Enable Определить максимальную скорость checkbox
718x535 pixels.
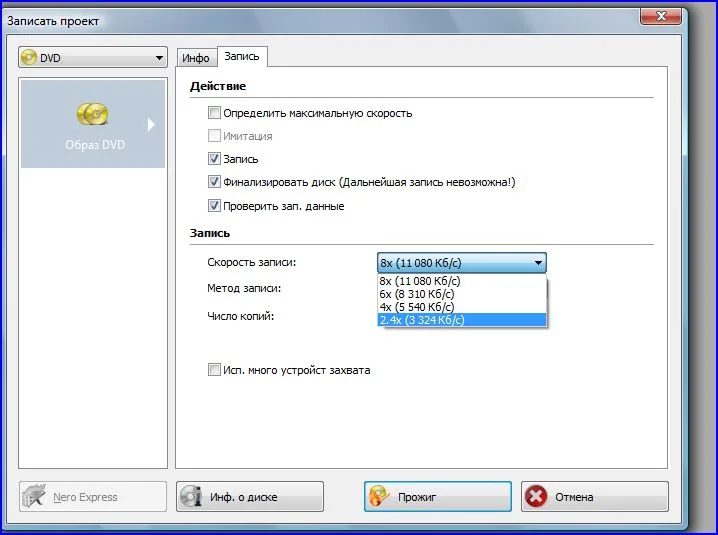click(214, 112)
